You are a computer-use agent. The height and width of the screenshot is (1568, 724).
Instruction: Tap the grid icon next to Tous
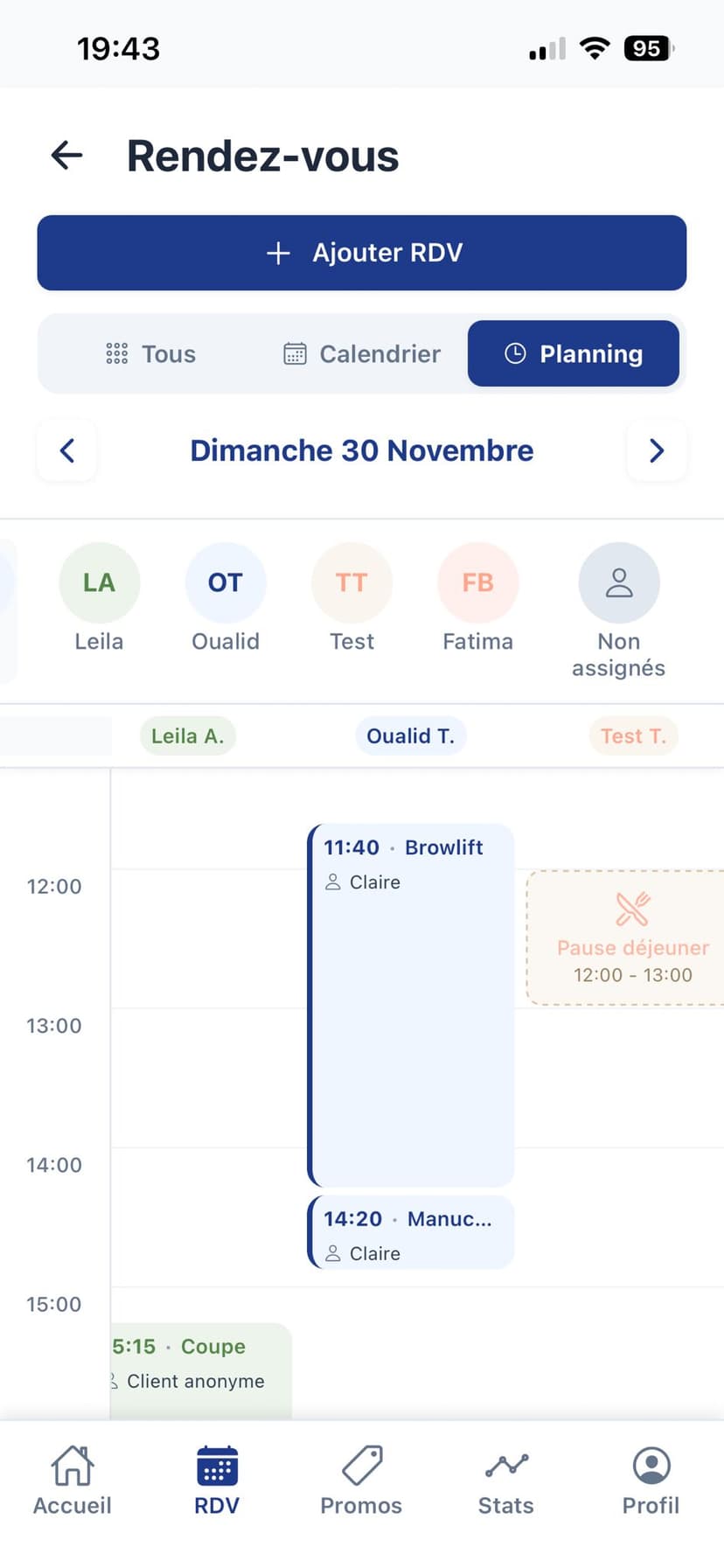coord(116,353)
